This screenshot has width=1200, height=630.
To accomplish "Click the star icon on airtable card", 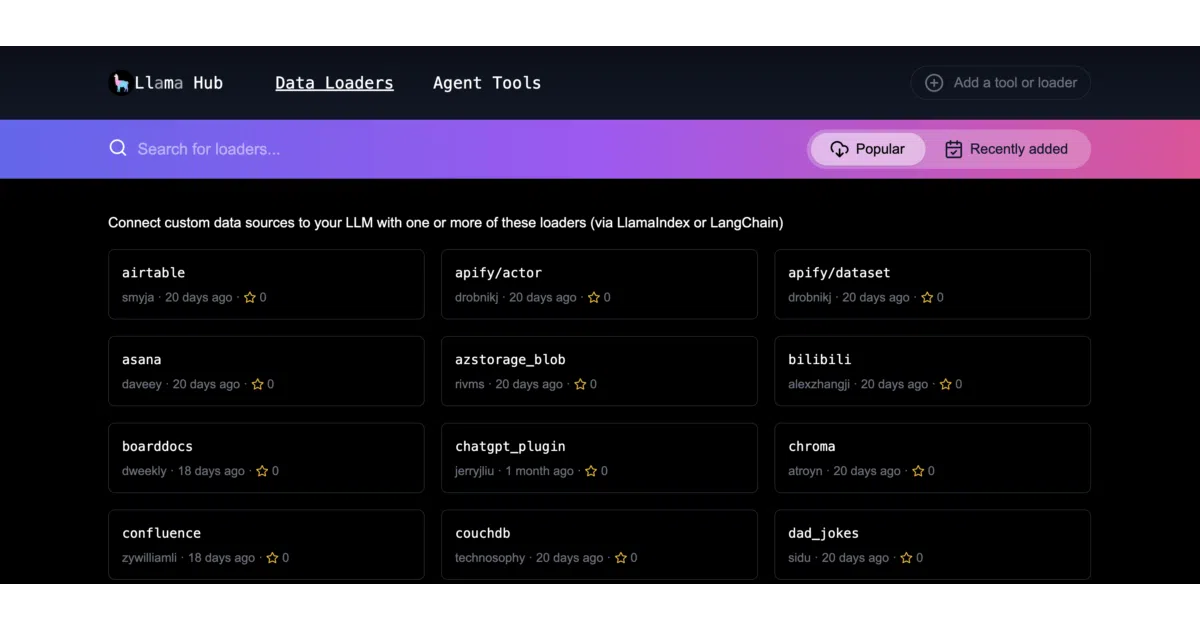I will 250,297.
